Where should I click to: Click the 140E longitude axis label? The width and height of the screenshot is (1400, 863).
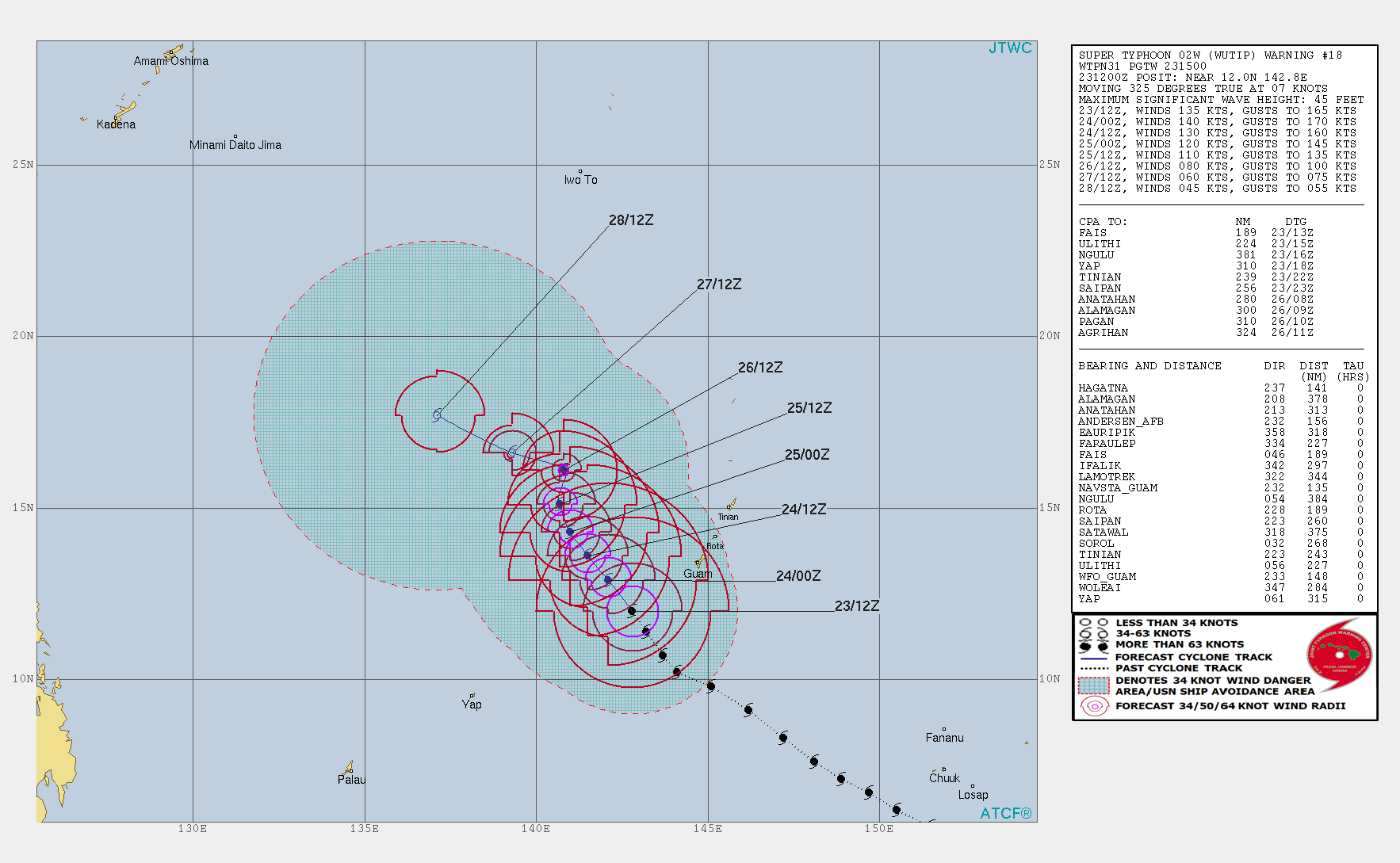click(536, 829)
